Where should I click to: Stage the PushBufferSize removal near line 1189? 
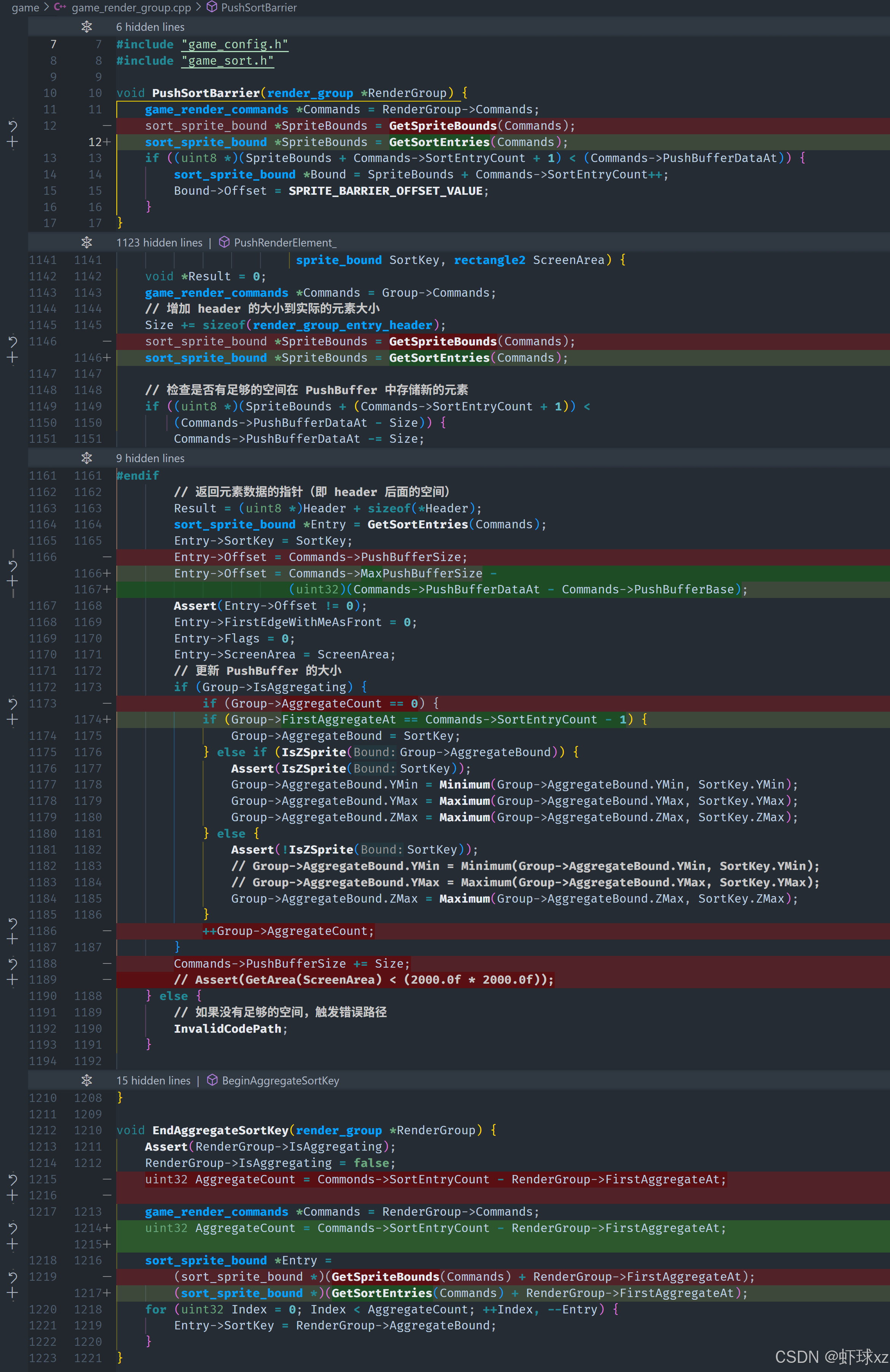tap(12, 979)
